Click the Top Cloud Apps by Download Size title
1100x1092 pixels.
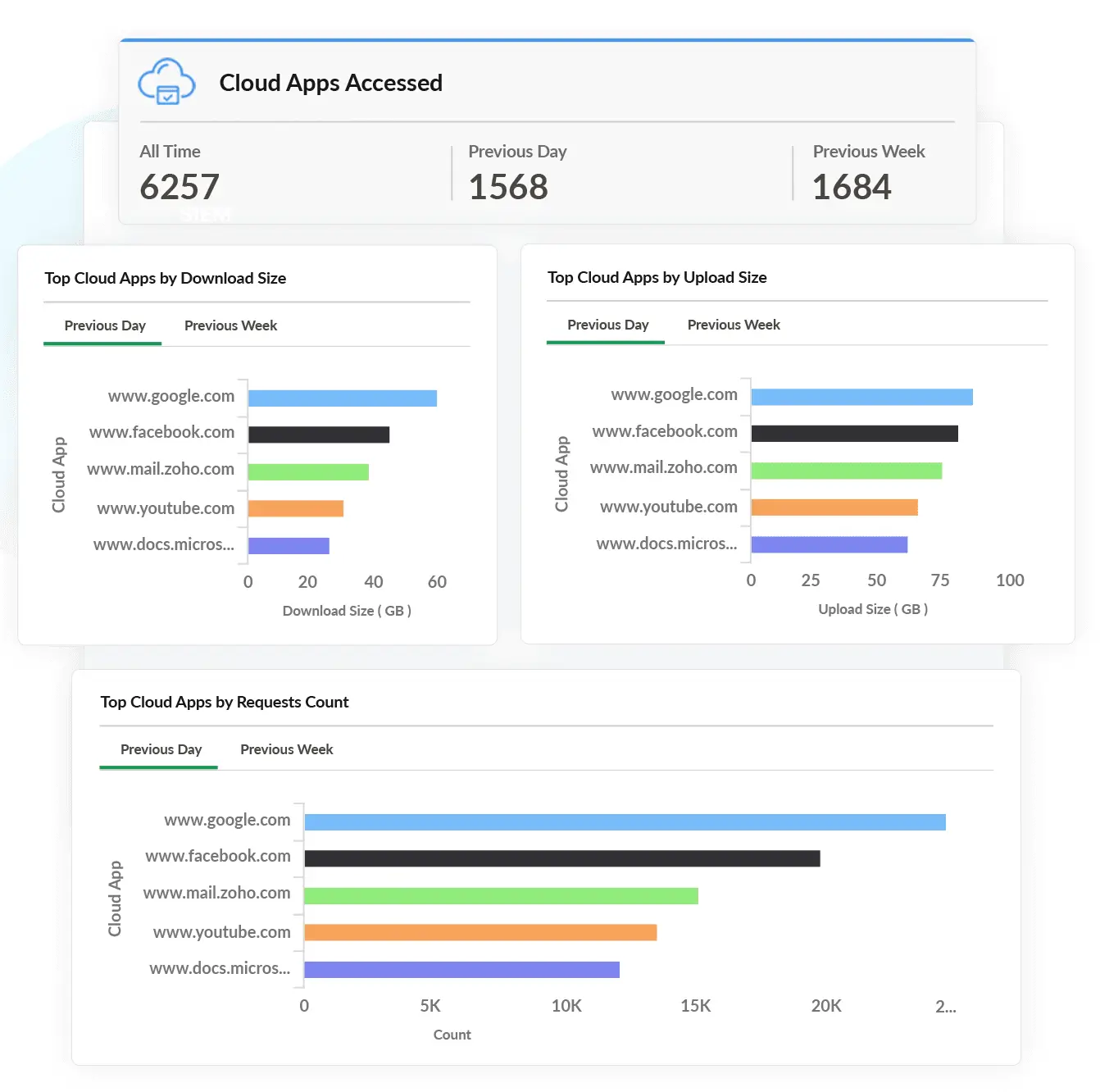click(166, 278)
